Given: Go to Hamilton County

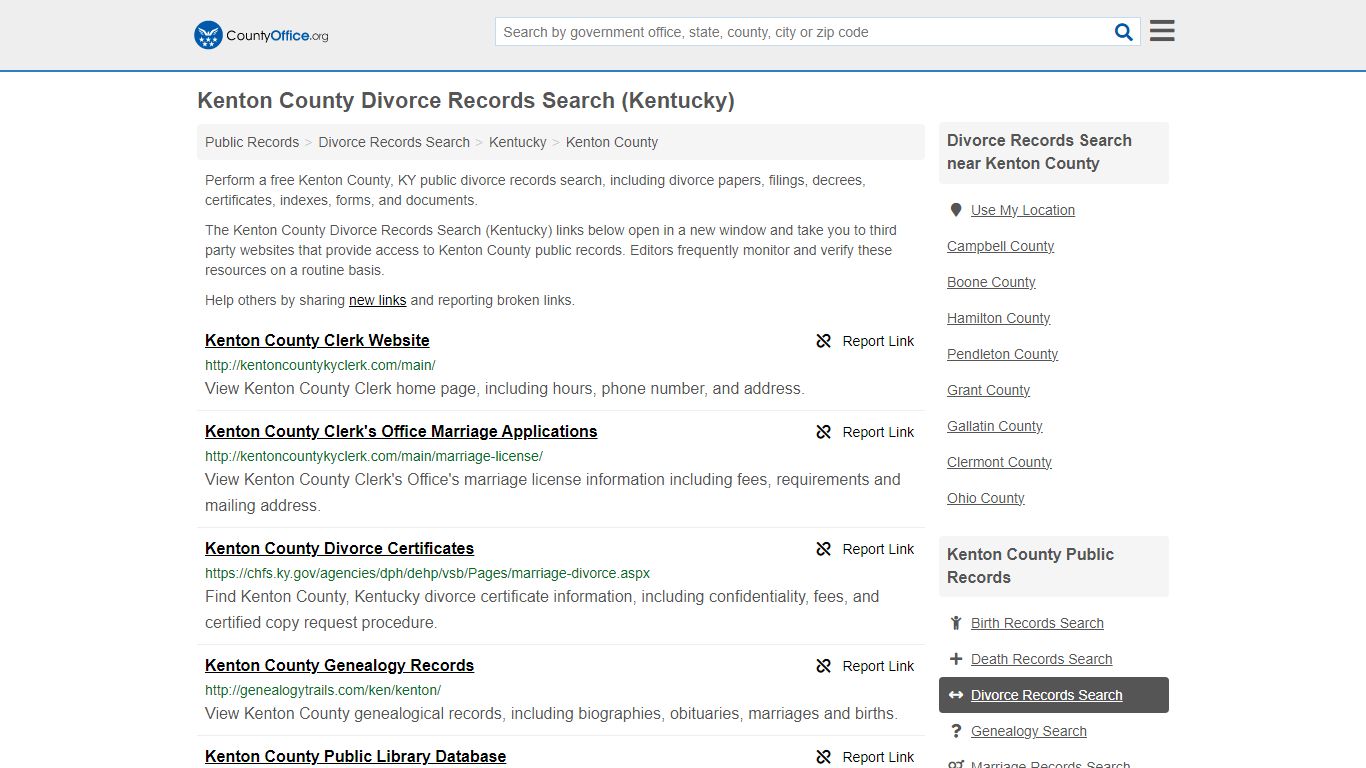Looking at the screenshot, I should tap(998, 318).
